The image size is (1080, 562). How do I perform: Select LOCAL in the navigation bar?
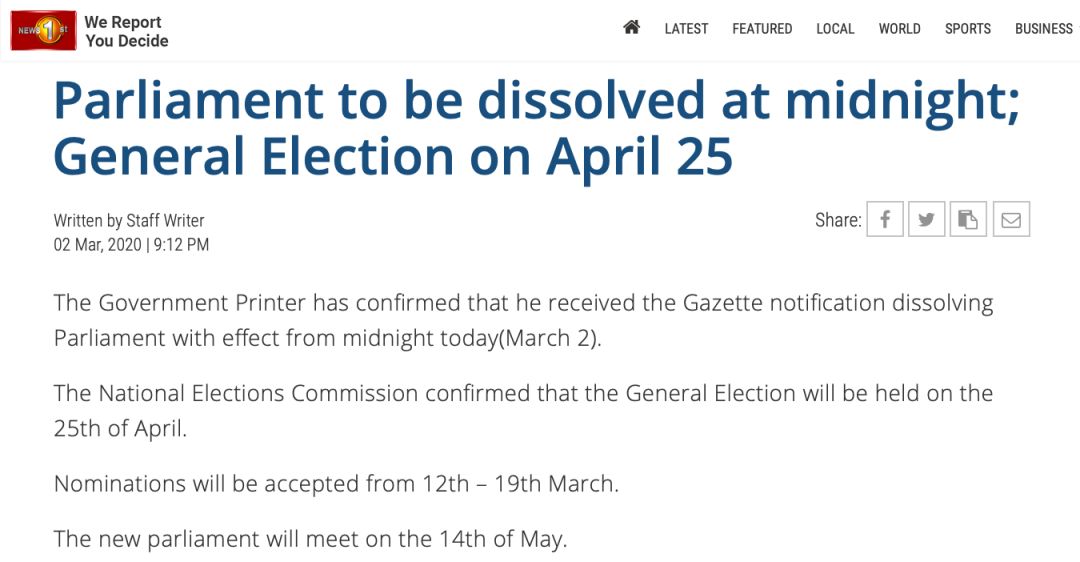tap(835, 29)
